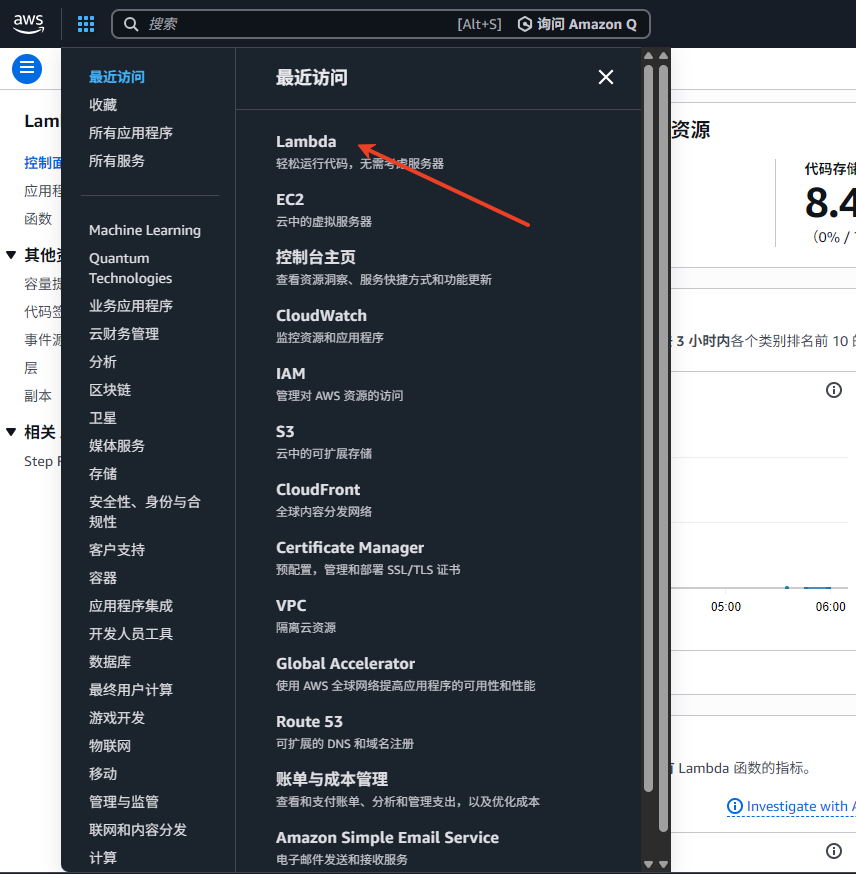
Task: Open the Lambda service link
Action: click(306, 142)
